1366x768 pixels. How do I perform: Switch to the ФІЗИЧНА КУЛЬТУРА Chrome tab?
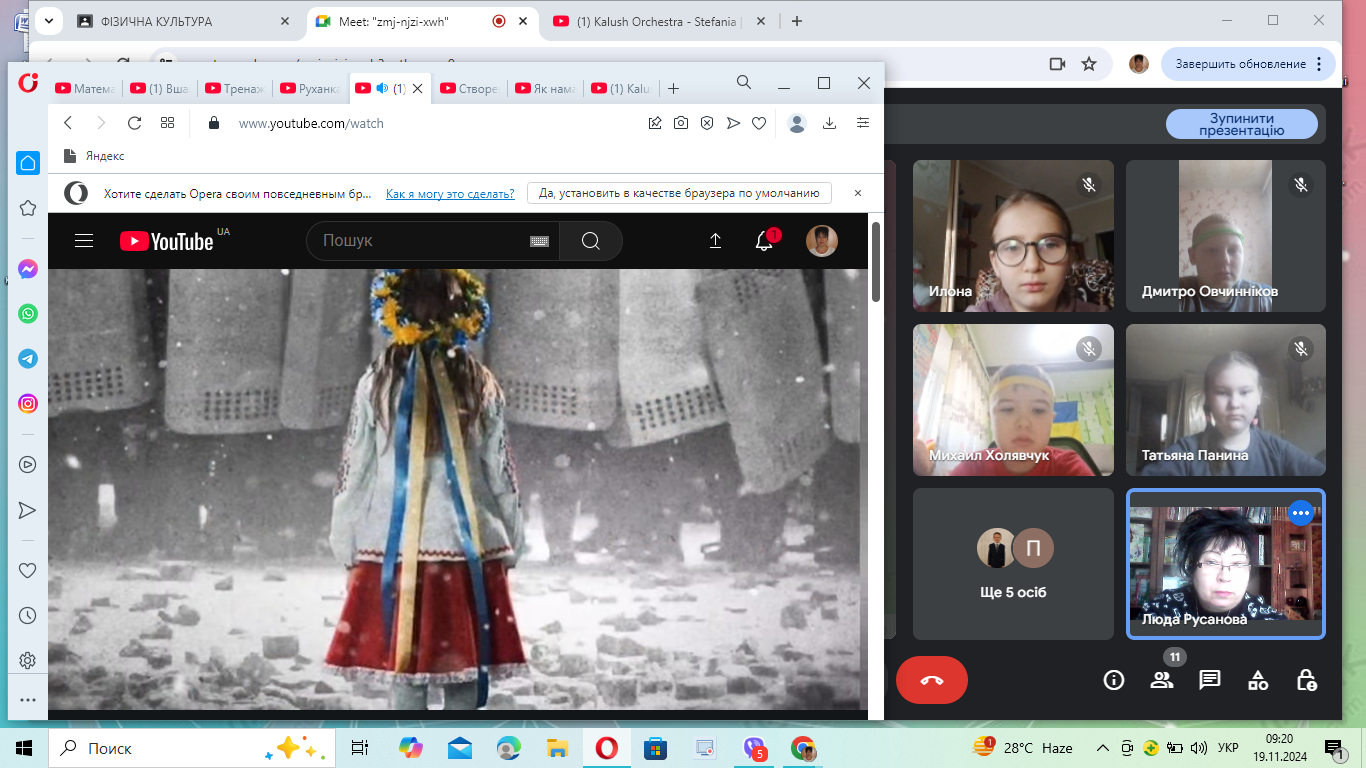[x=183, y=20]
